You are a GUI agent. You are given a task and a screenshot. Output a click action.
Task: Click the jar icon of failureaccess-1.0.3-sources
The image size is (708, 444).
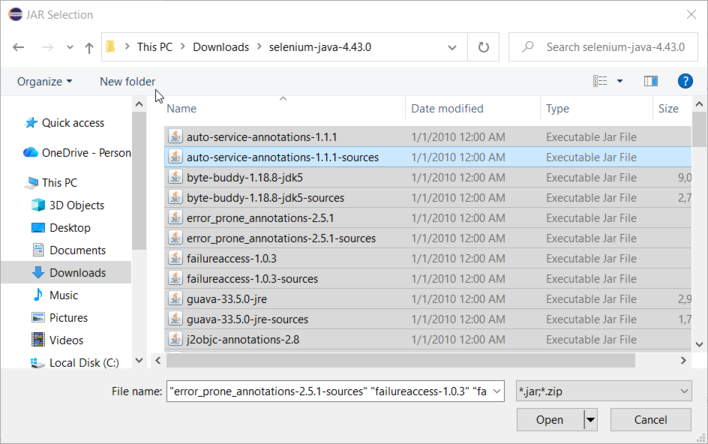click(175, 279)
